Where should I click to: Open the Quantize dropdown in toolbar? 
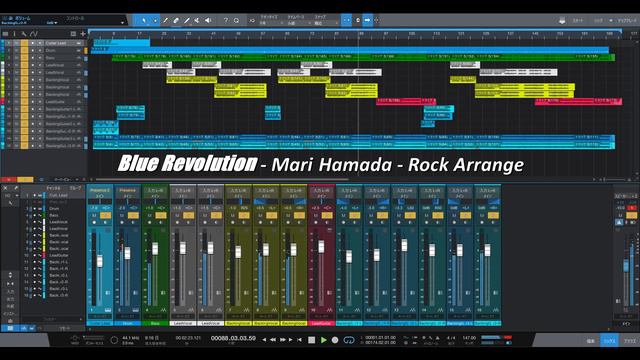coord(271,23)
